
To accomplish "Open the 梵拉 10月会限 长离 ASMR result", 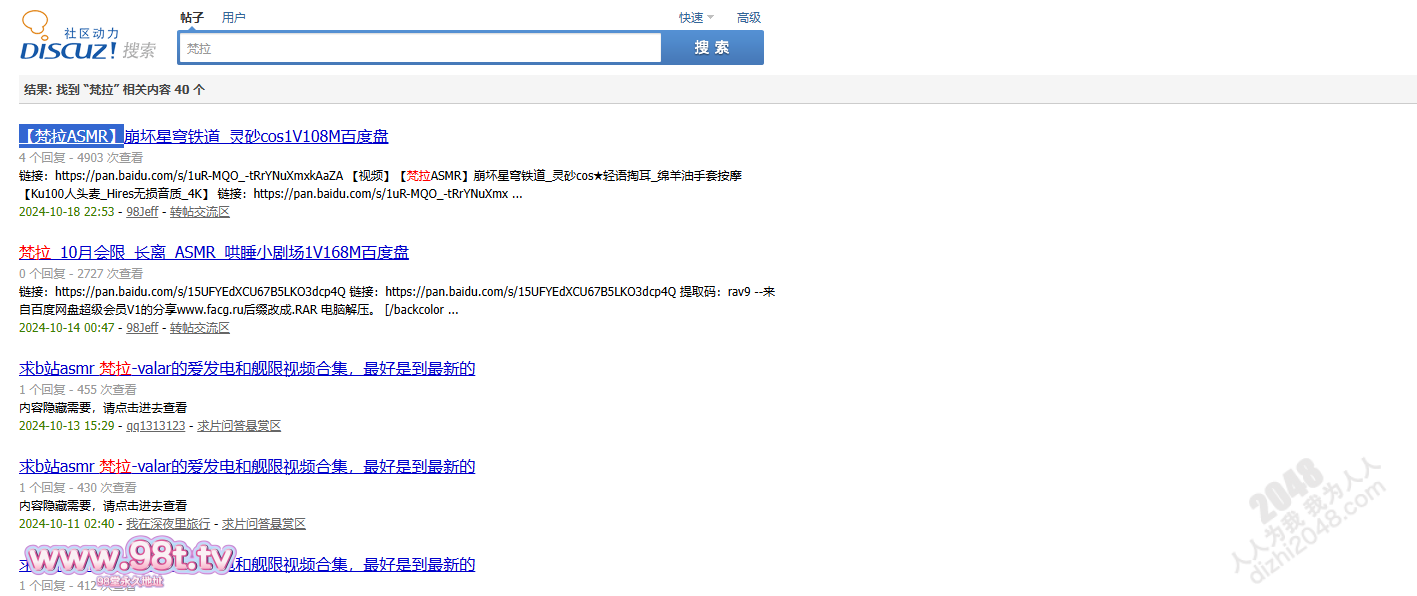I will coord(214,252).
